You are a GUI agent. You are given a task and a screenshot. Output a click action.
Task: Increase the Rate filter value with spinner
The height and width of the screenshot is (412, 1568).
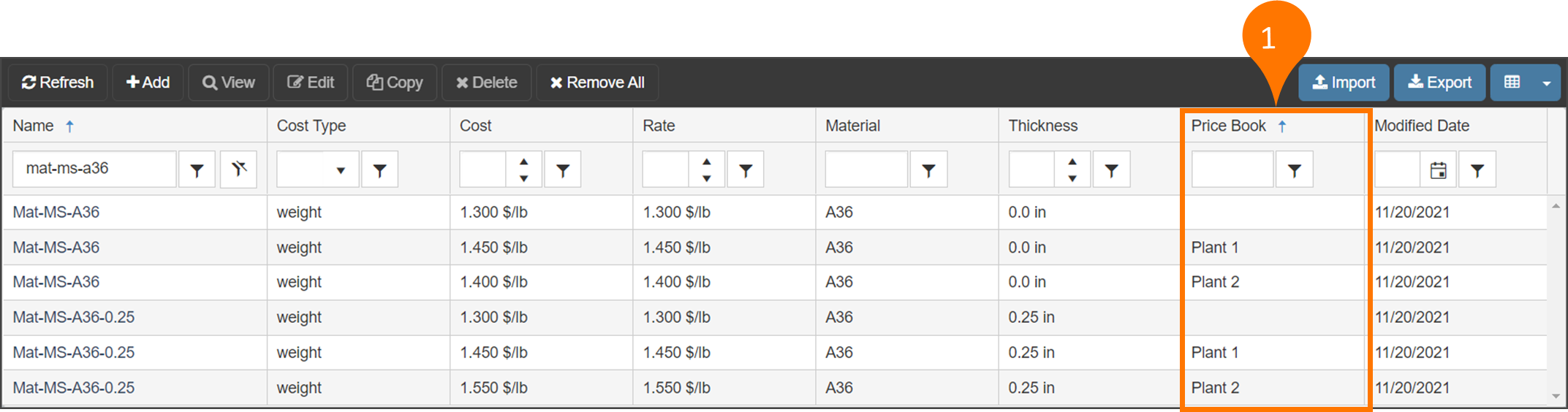pos(706,161)
